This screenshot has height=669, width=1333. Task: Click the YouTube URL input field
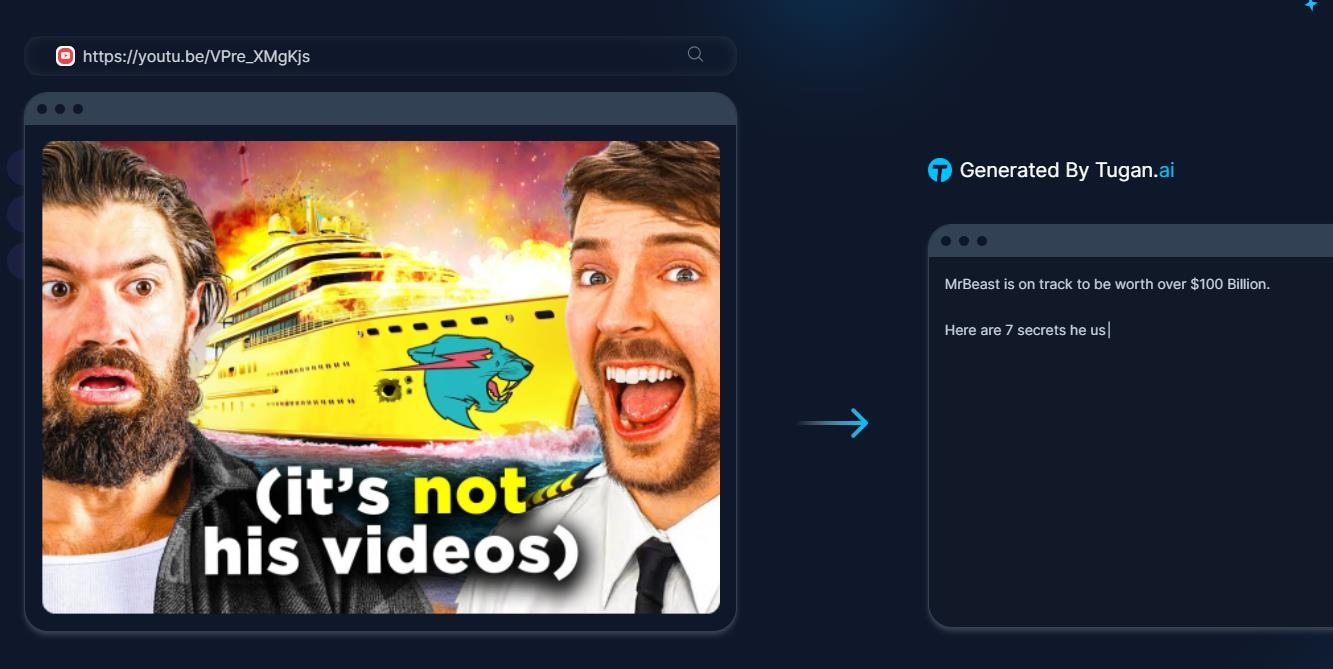pyautogui.click(x=380, y=56)
